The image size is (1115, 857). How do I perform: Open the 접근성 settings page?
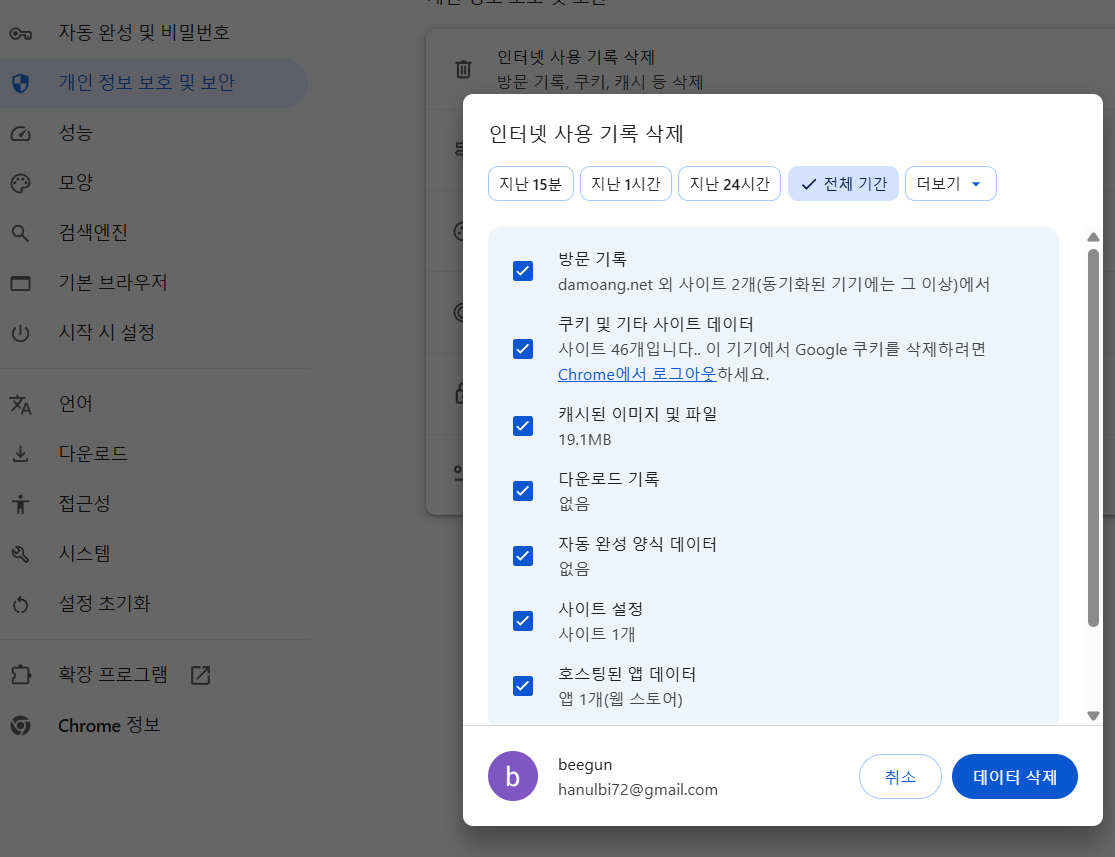[154, 504]
